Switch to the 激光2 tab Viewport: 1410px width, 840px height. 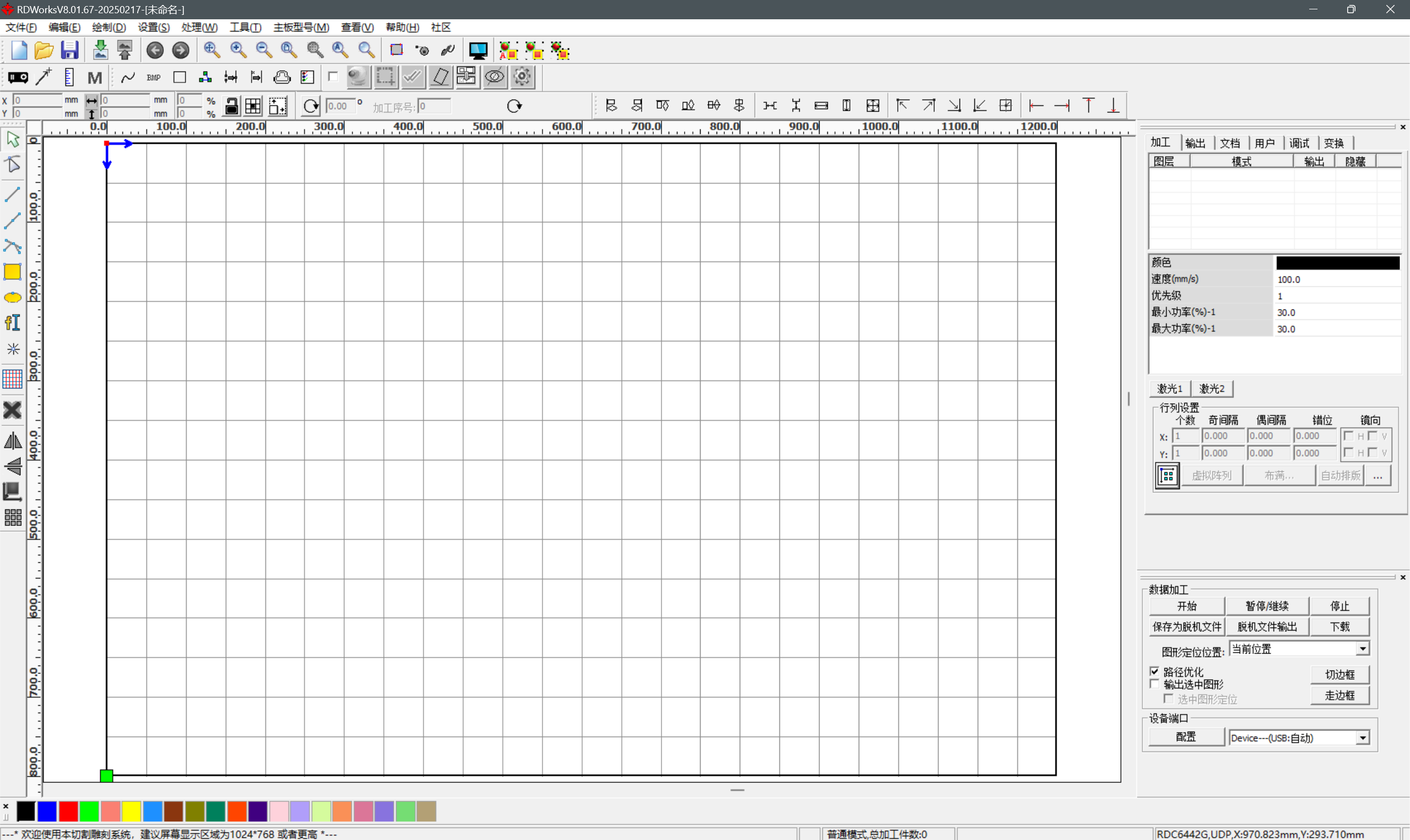coord(1212,389)
